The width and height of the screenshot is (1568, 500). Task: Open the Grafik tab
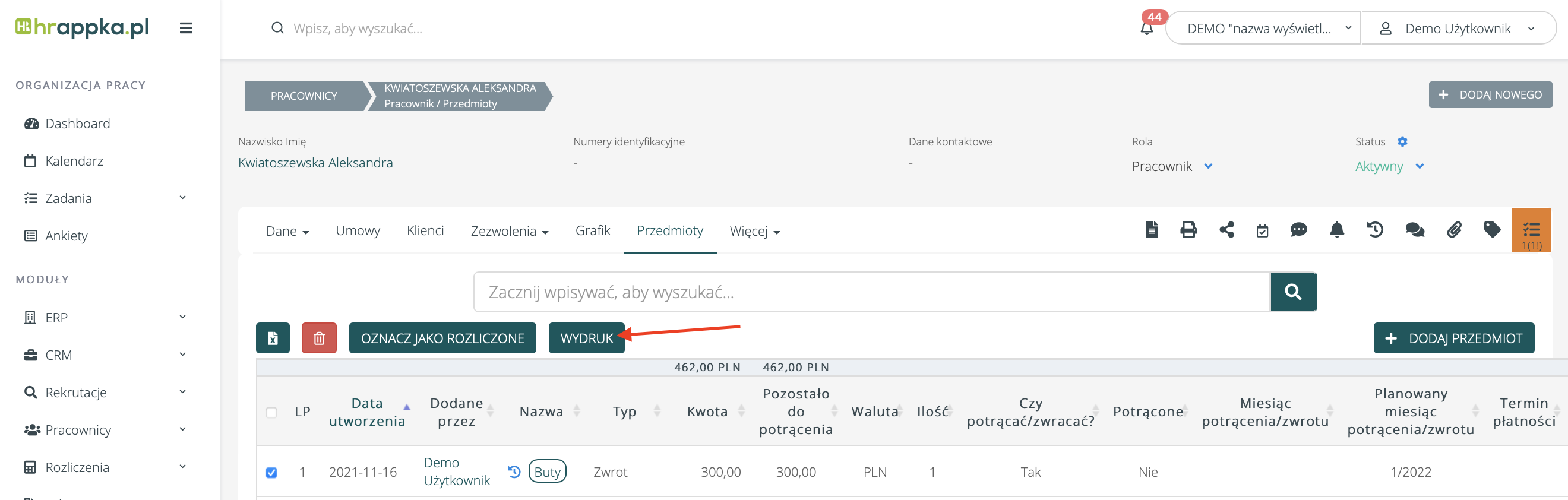tap(592, 231)
